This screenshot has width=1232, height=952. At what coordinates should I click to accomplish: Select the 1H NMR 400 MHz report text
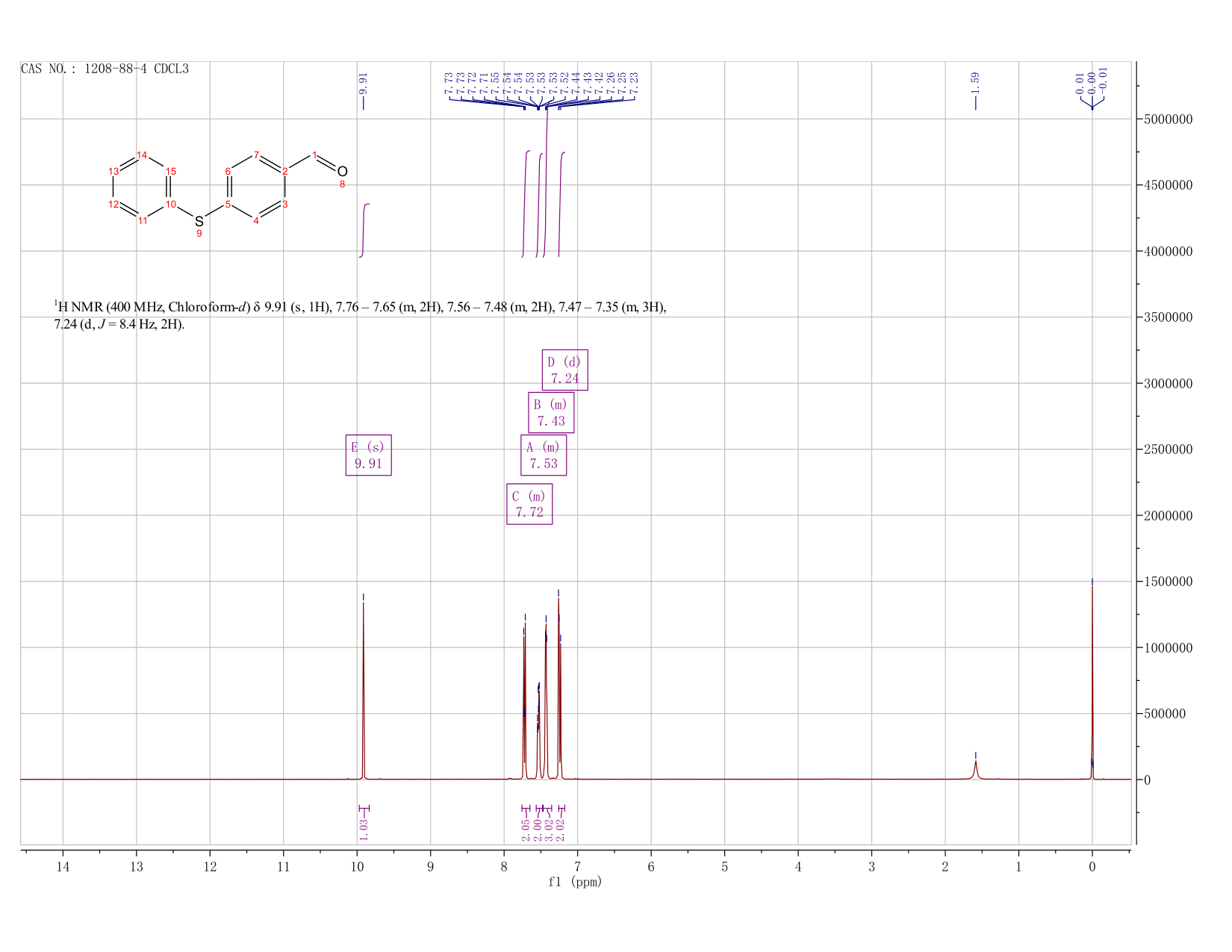pos(360,315)
